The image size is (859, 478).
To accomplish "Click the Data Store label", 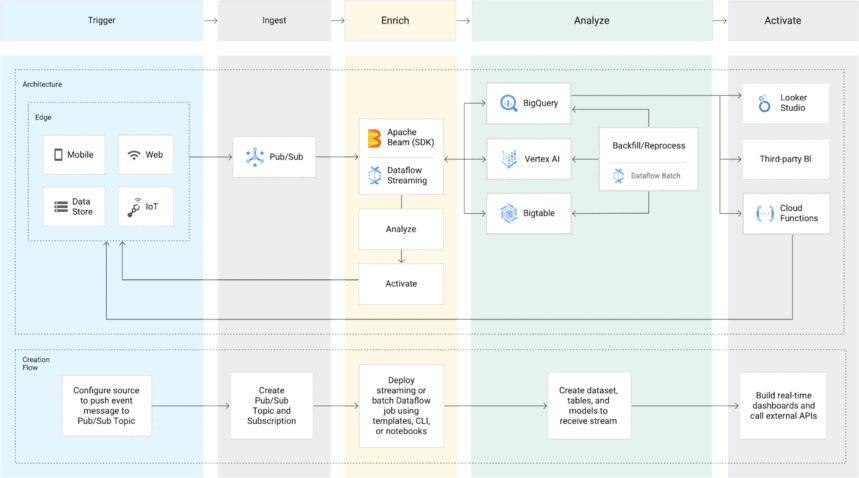I will (x=82, y=206).
